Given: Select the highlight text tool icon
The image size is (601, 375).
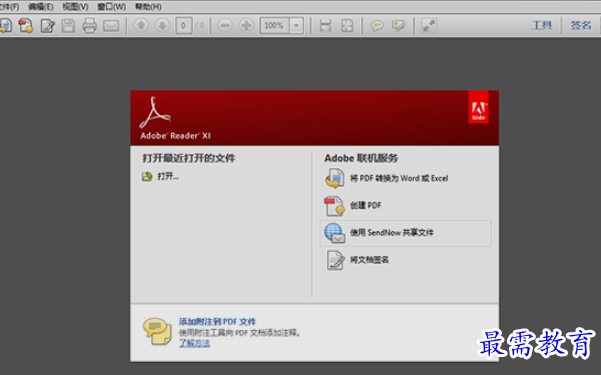Looking at the screenshot, I should pyautogui.click(x=398, y=26).
